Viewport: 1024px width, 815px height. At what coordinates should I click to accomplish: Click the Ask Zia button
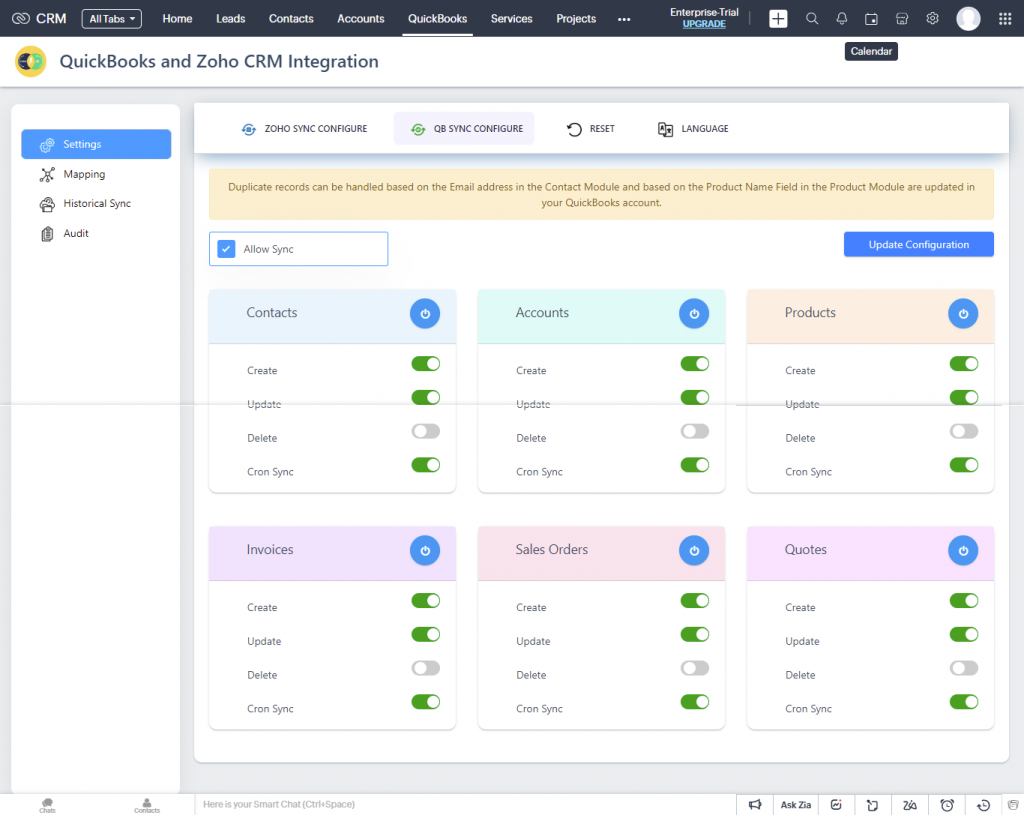(x=795, y=805)
